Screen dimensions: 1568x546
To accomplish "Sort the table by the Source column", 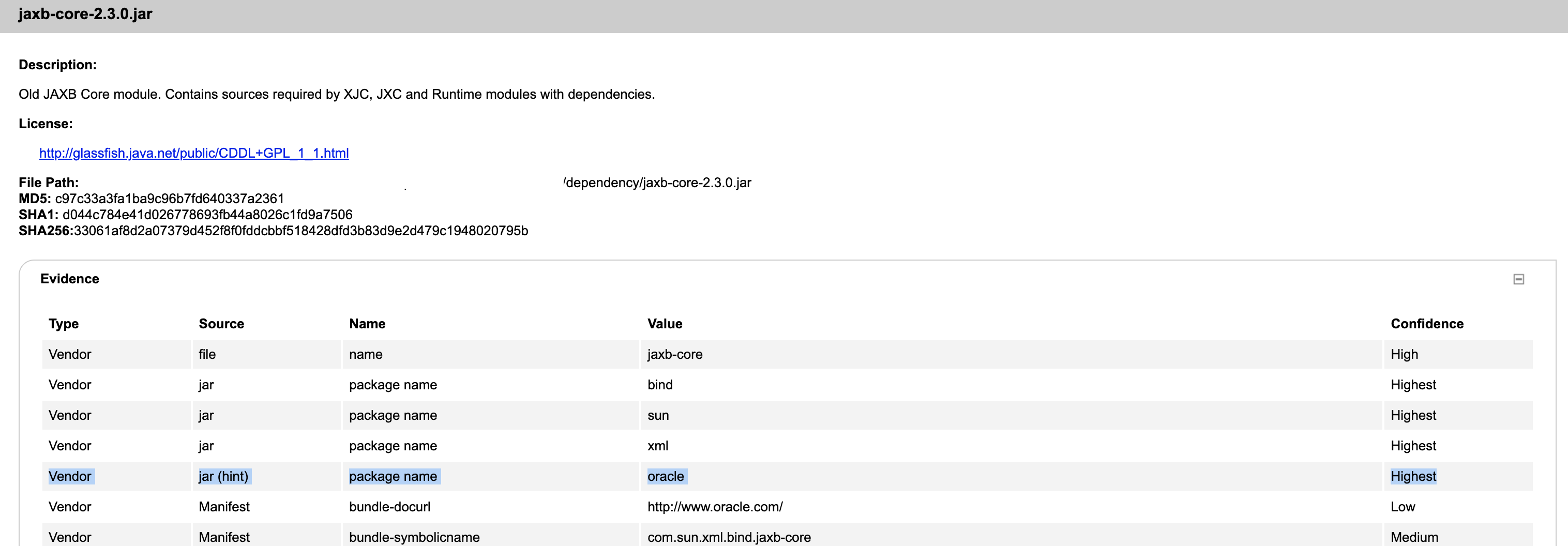I will click(x=221, y=323).
